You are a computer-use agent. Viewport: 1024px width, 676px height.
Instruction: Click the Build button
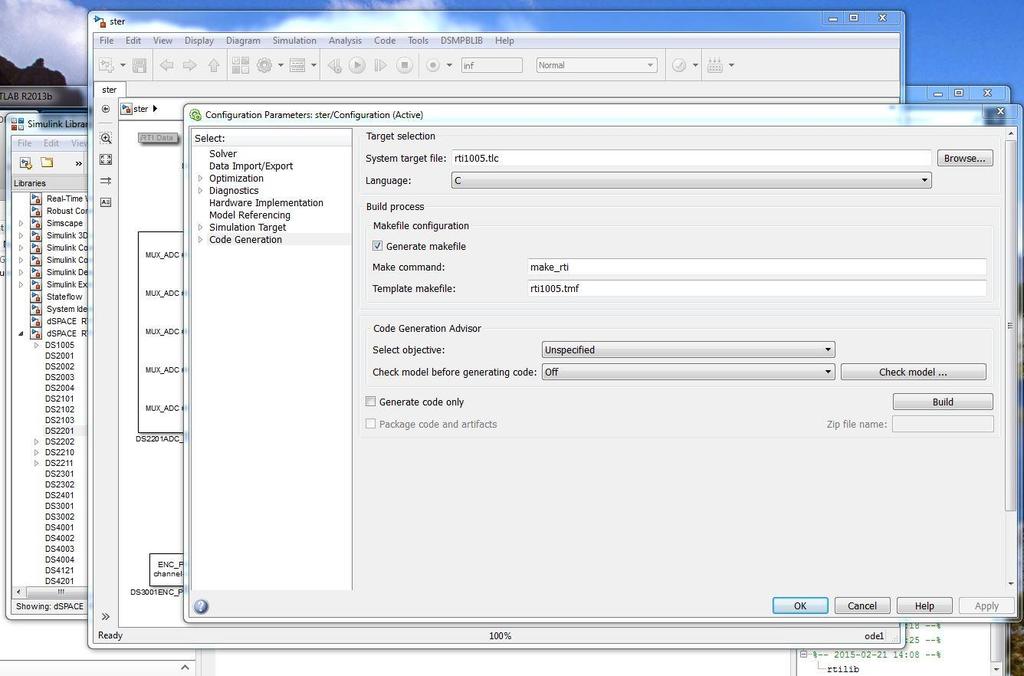coord(942,402)
